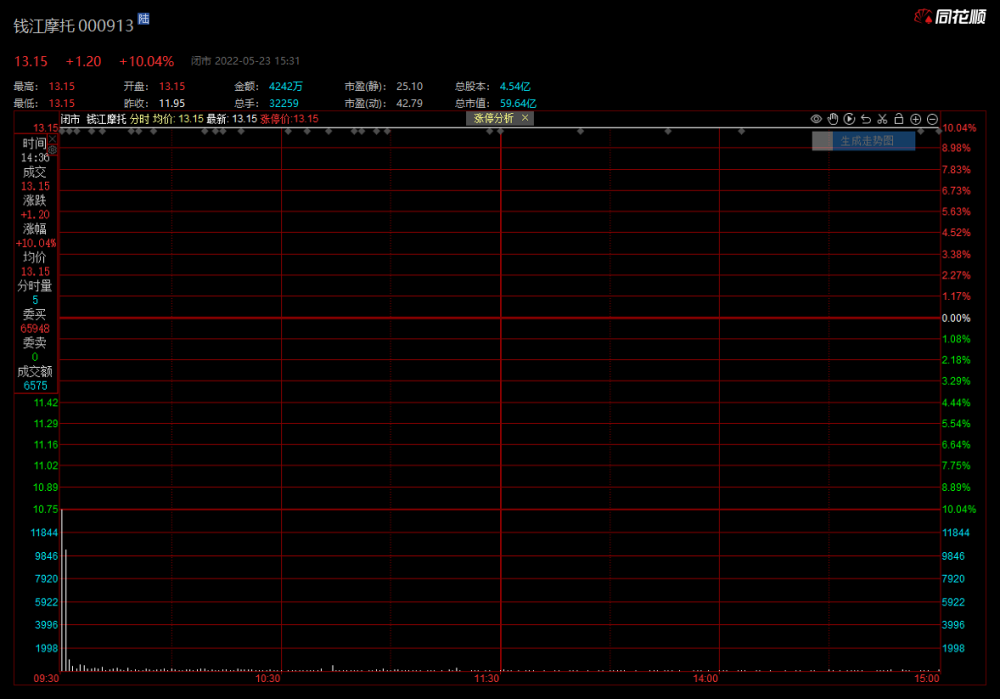Click 11844 left volume axis label
1000x699 pixels.
(x=45, y=533)
